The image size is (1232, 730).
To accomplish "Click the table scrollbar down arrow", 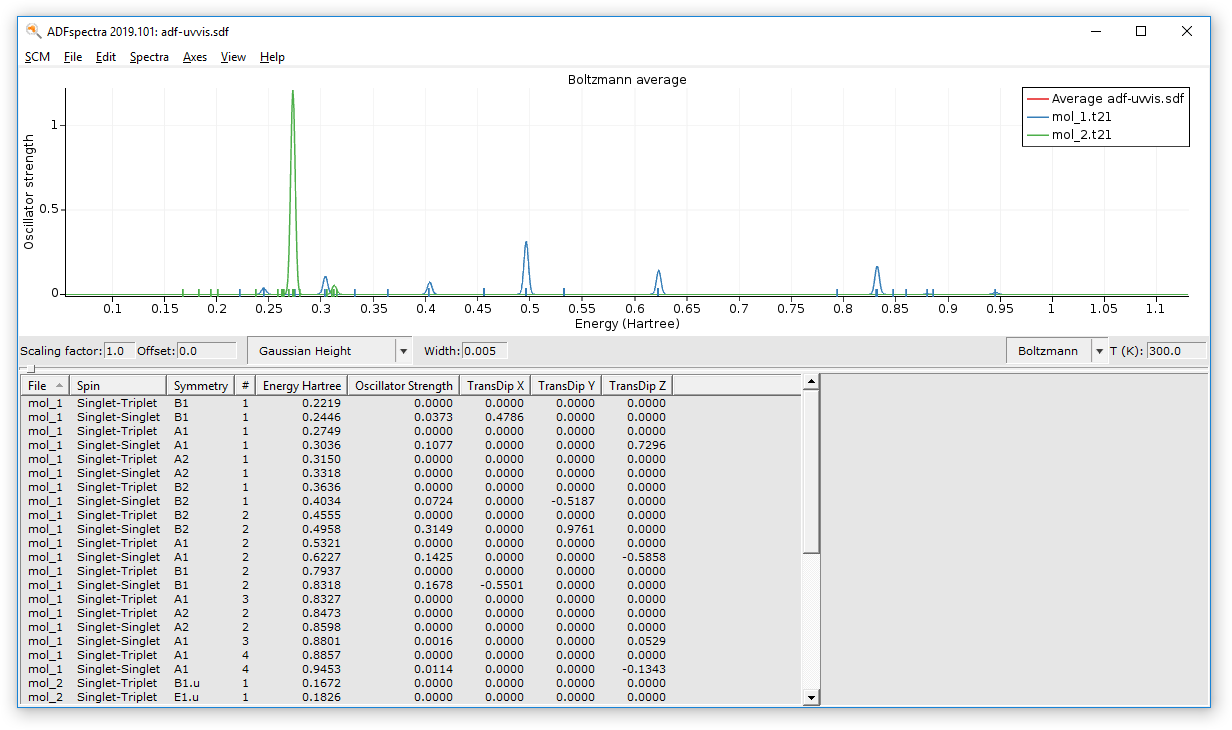I will tap(811, 697).
